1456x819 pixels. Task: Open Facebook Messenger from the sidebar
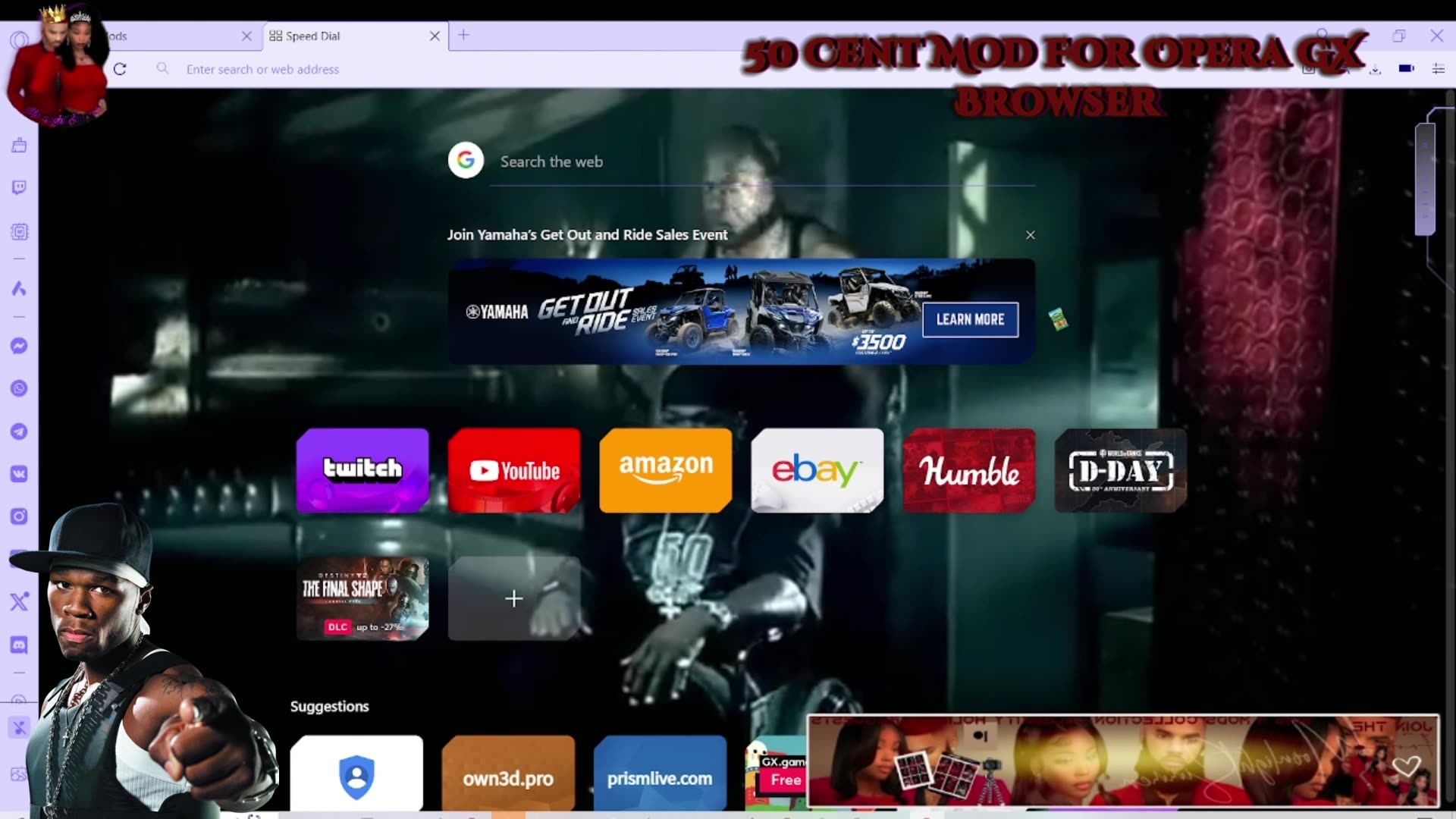tap(19, 346)
